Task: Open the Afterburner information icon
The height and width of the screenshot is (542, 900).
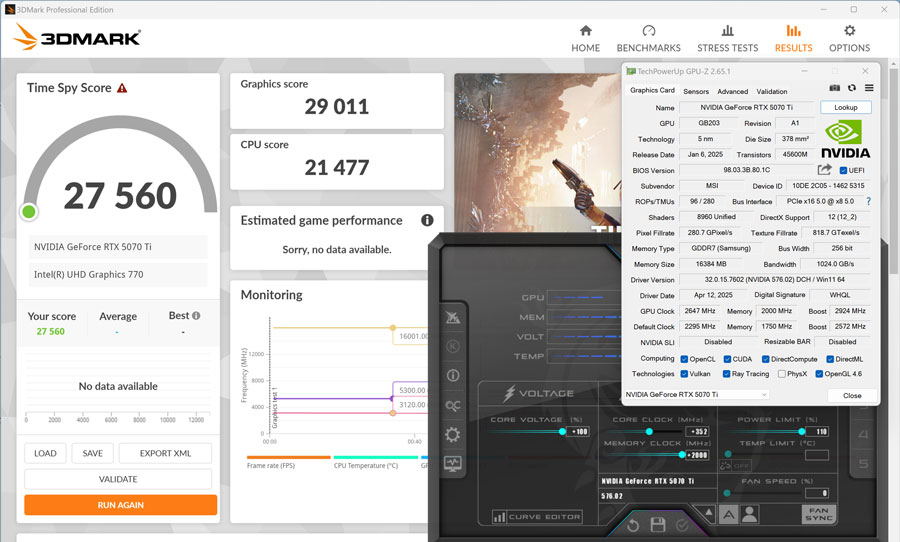Action: (453, 375)
